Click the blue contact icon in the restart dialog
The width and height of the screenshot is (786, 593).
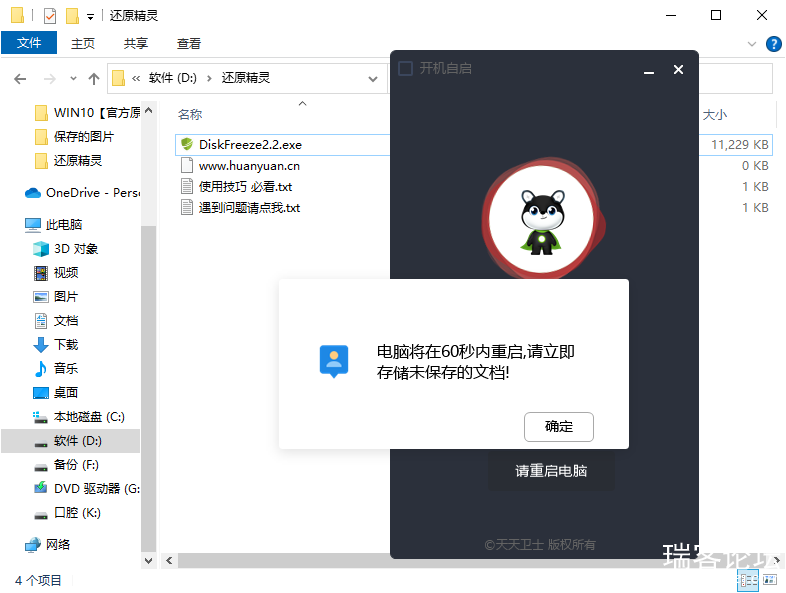tap(334, 360)
